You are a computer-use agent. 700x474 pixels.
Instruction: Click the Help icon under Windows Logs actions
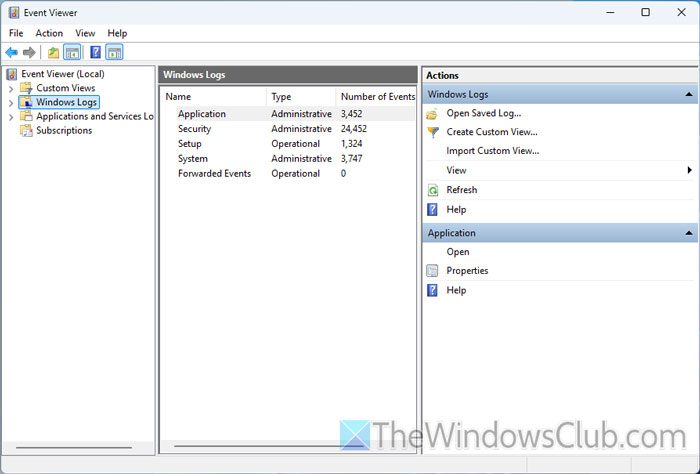click(432, 210)
